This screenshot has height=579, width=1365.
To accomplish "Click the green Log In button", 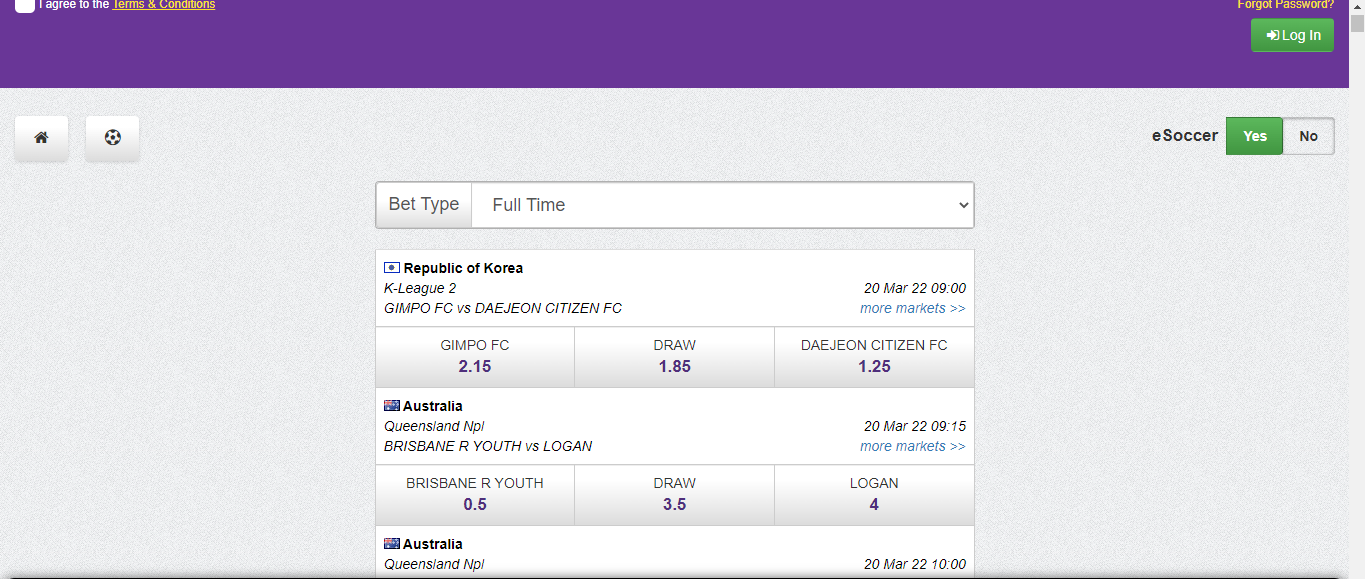I will click(x=1292, y=35).
